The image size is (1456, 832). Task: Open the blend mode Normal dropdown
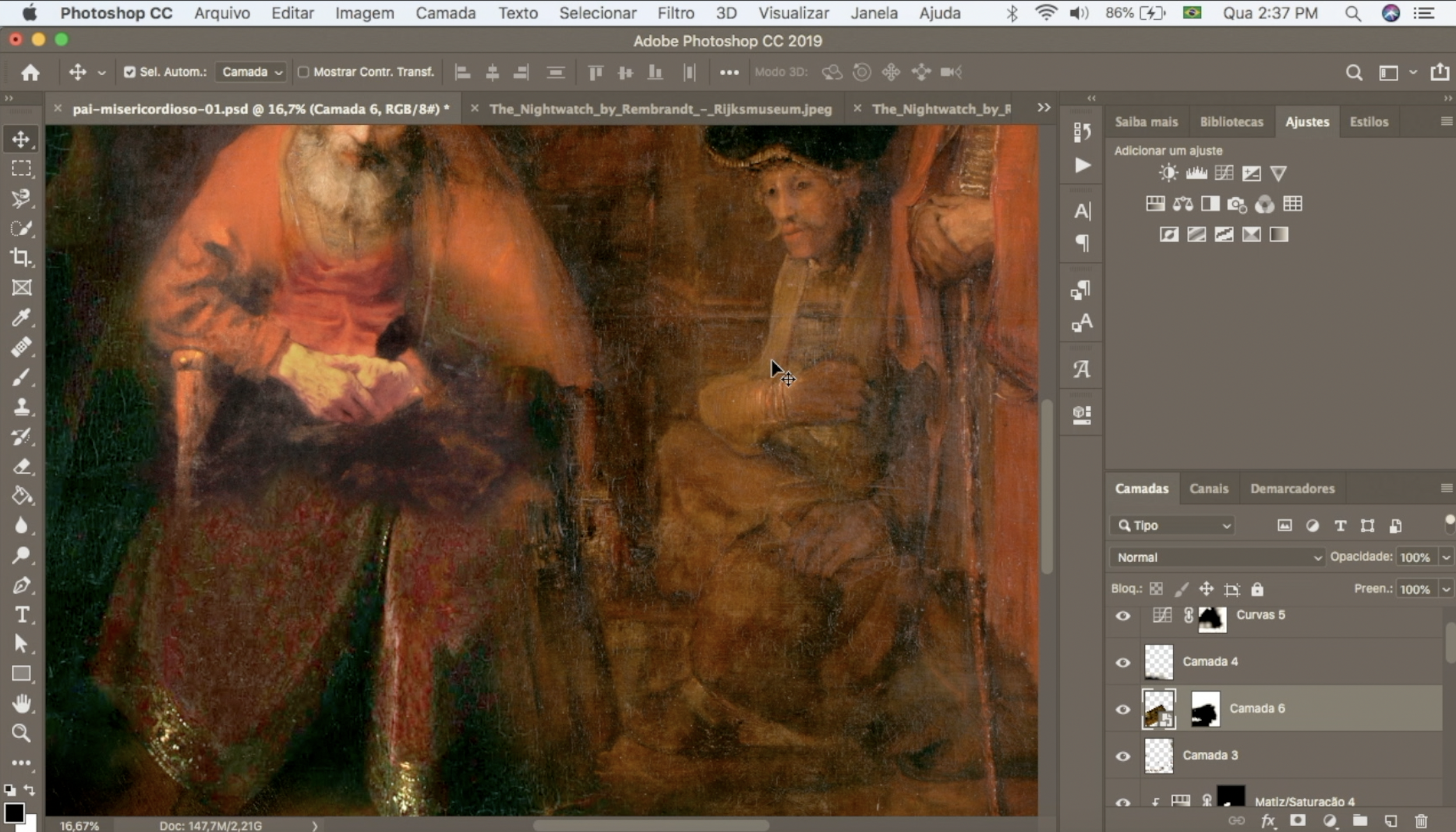pyautogui.click(x=1217, y=558)
